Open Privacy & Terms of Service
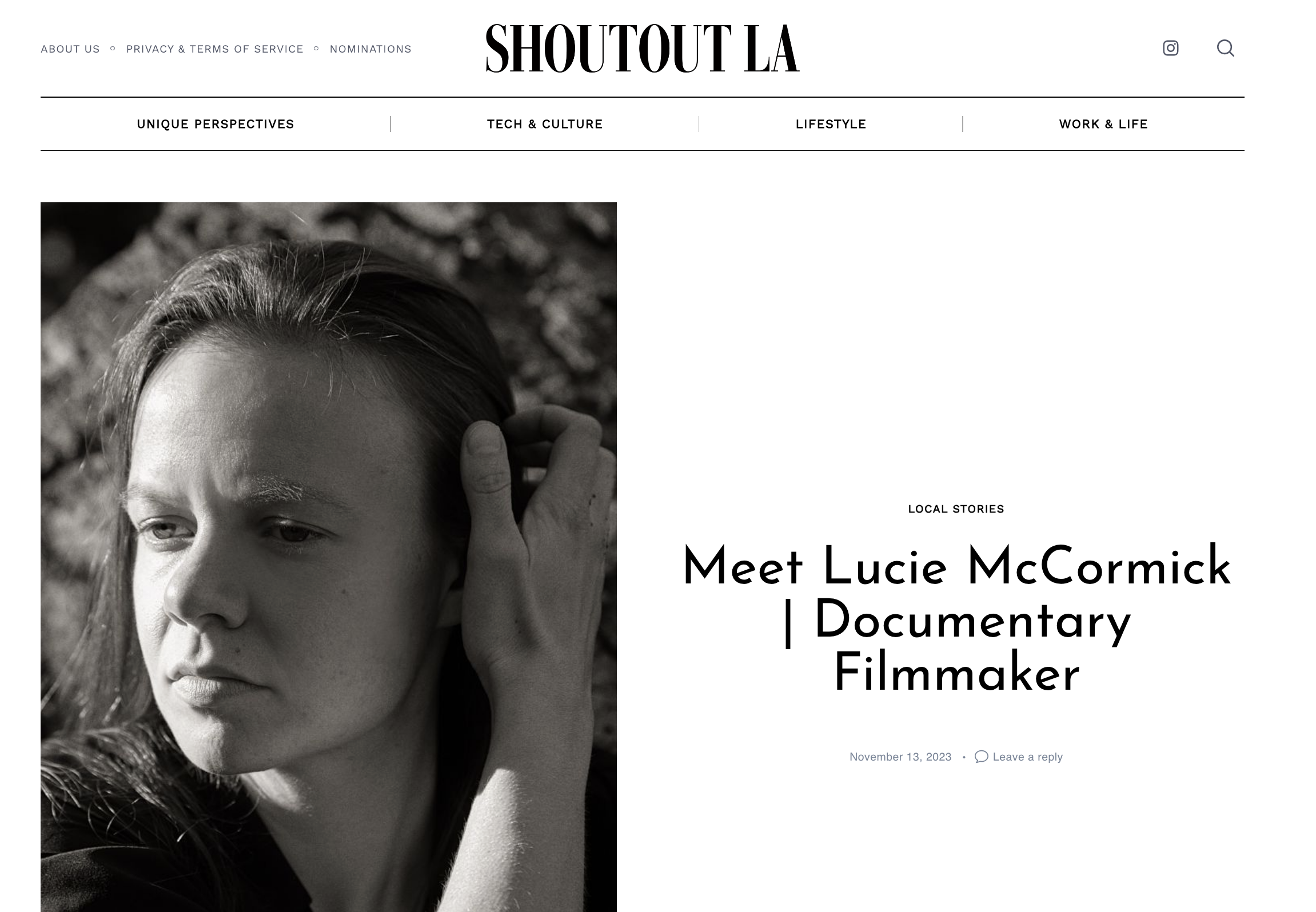This screenshot has width=1316, height=912. (215, 49)
